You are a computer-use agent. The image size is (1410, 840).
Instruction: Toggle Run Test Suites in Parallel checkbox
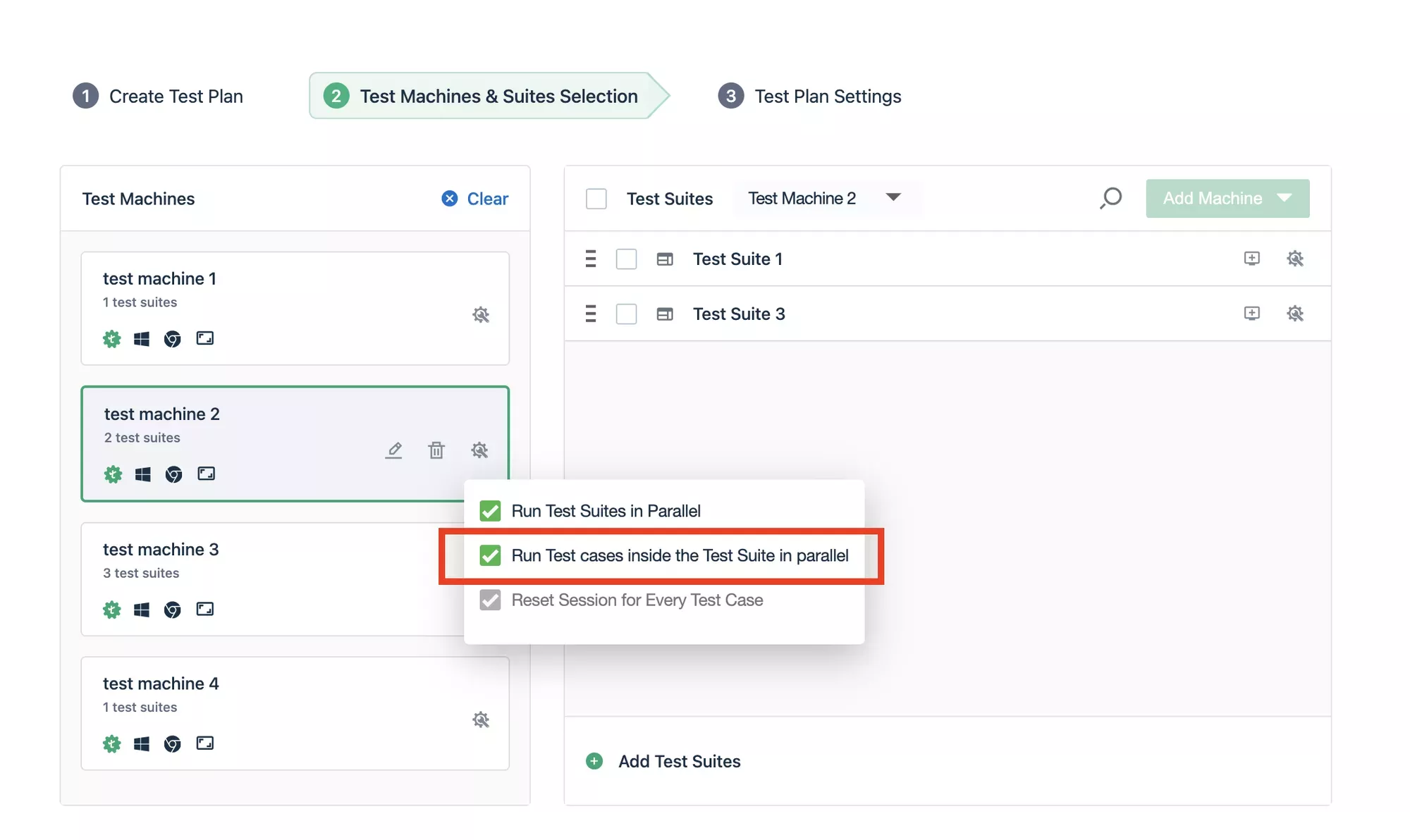(490, 511)
